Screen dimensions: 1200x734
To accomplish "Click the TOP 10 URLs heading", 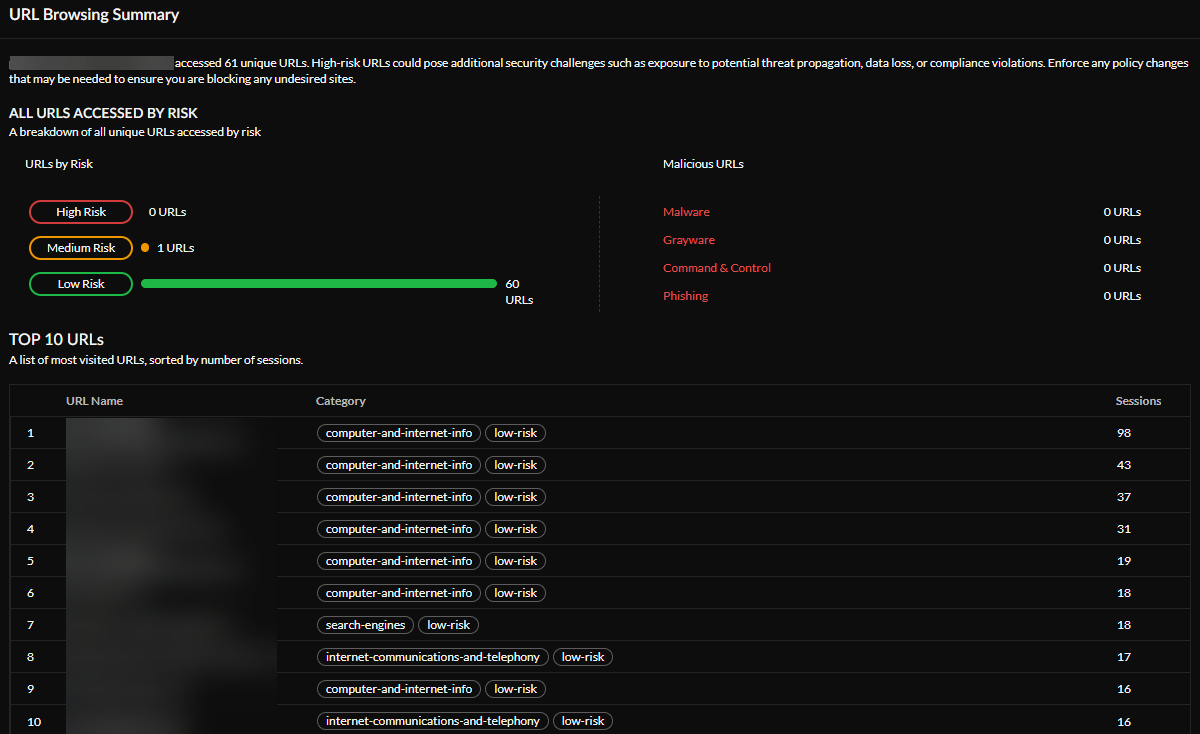I will [x=56, y=340].
